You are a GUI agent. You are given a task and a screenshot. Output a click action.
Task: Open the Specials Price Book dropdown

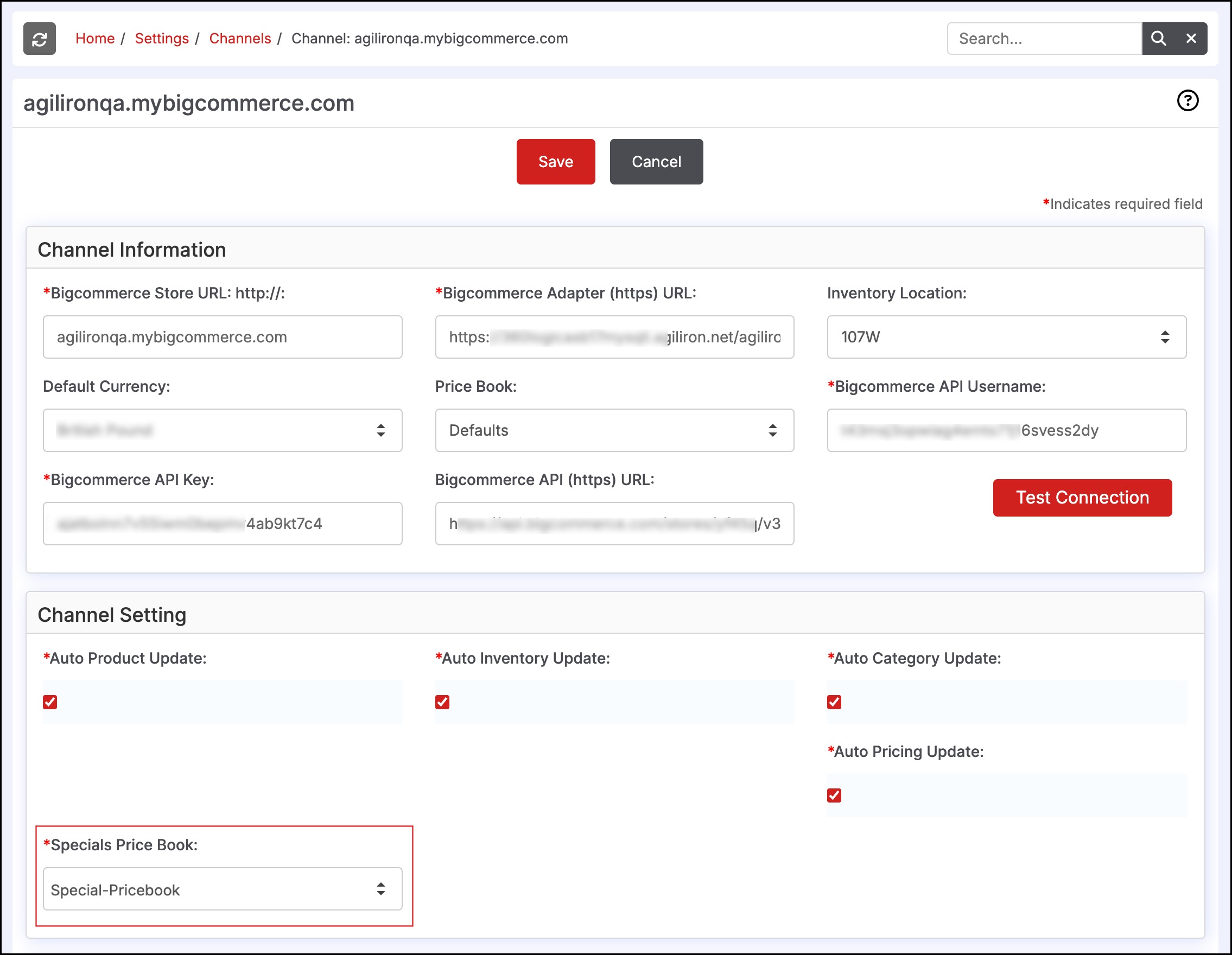point(223,889)
